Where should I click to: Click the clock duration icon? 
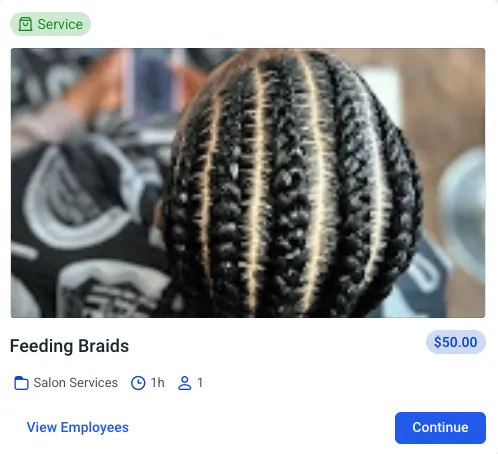(x=138, y=383)
